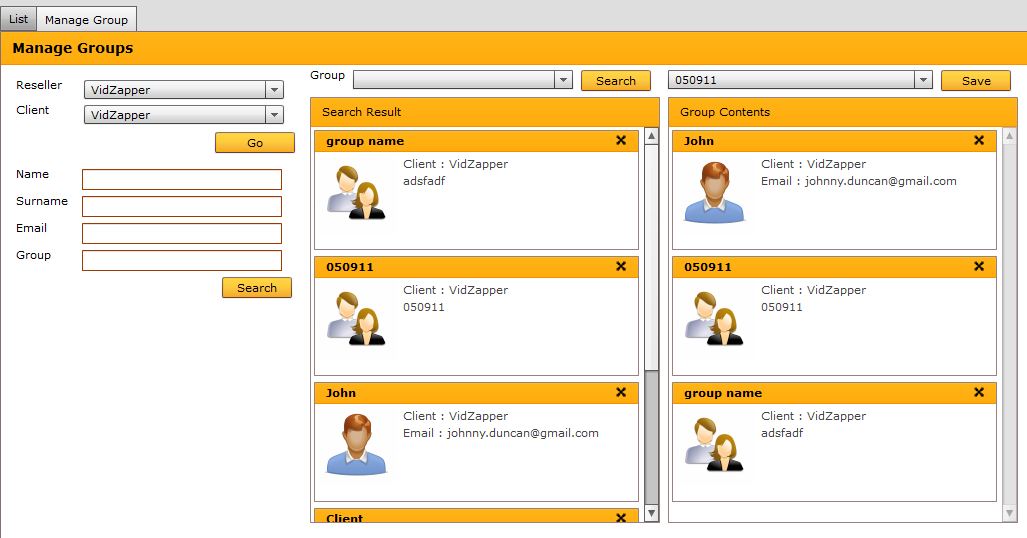The width and height of the screenshot is (1027, 538).
Task: Click Search button below Group field
Action: [x=257, y=288]
